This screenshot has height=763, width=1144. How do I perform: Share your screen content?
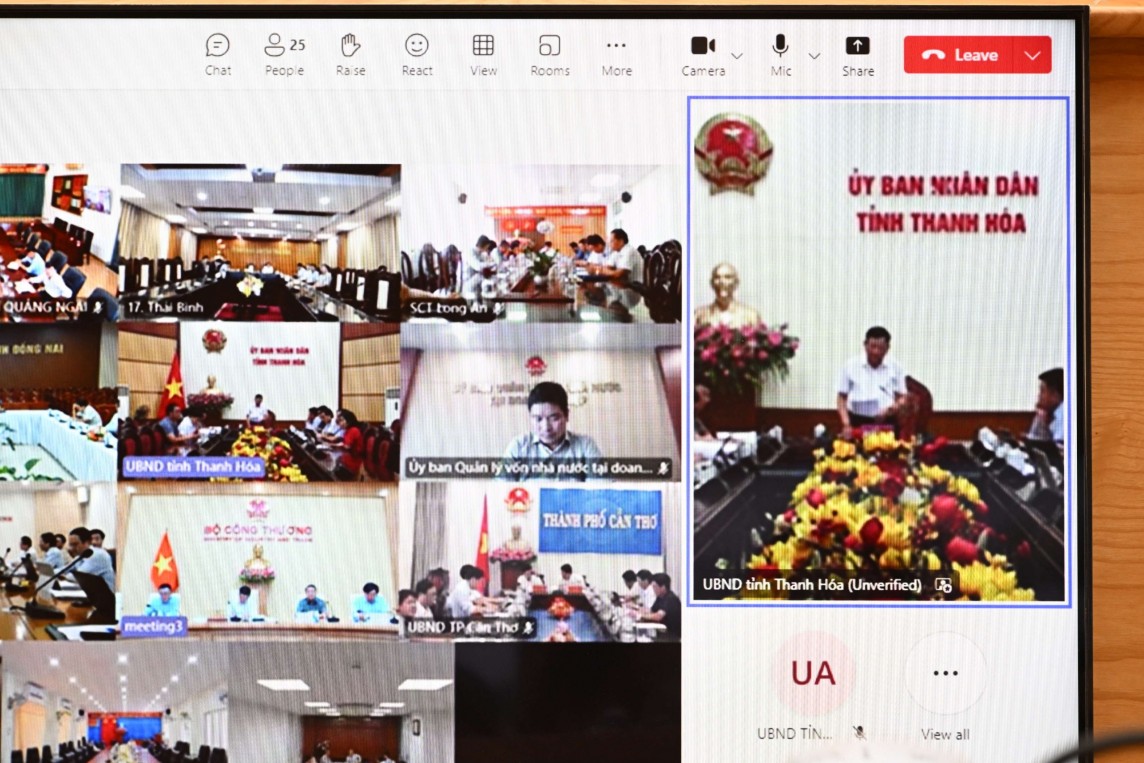(x=857, y=54)
